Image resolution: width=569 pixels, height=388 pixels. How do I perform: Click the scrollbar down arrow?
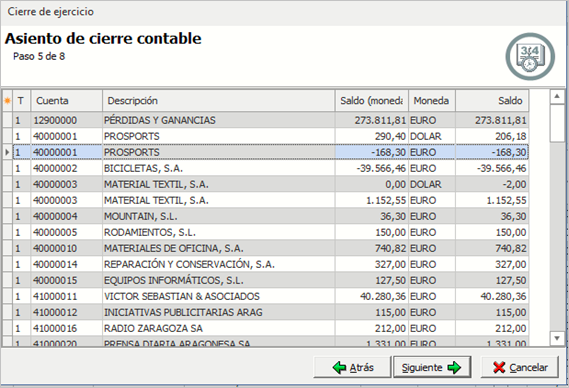557,338
